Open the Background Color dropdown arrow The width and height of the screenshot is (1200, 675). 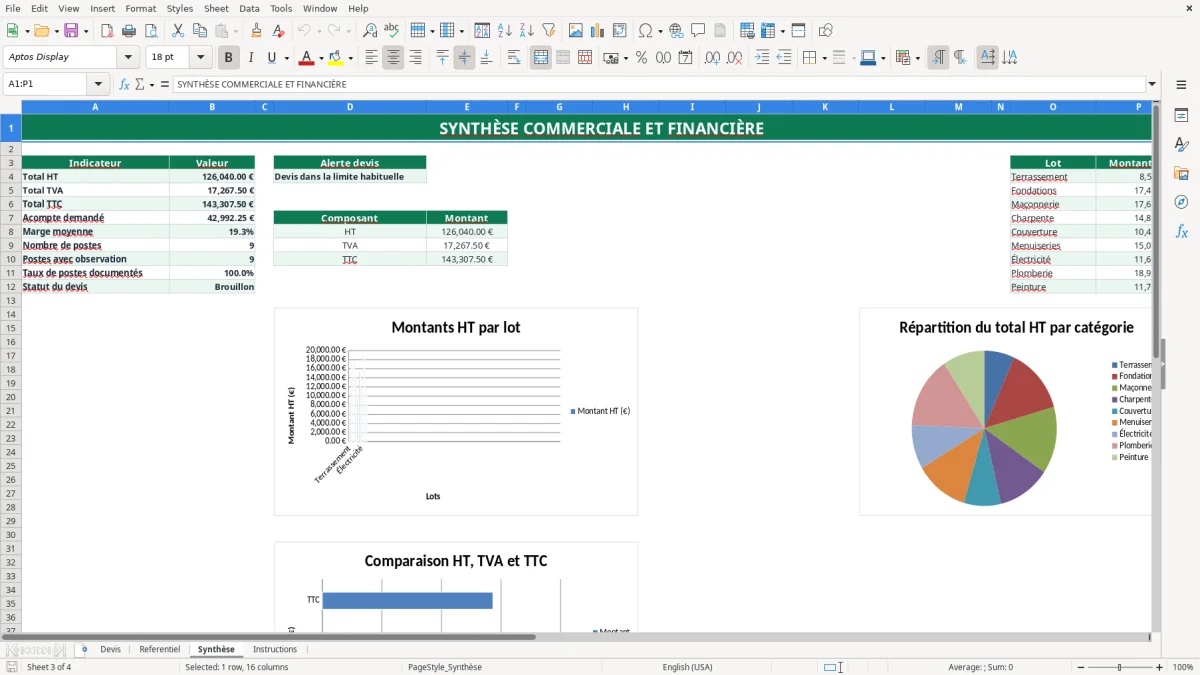click(350, 58)
